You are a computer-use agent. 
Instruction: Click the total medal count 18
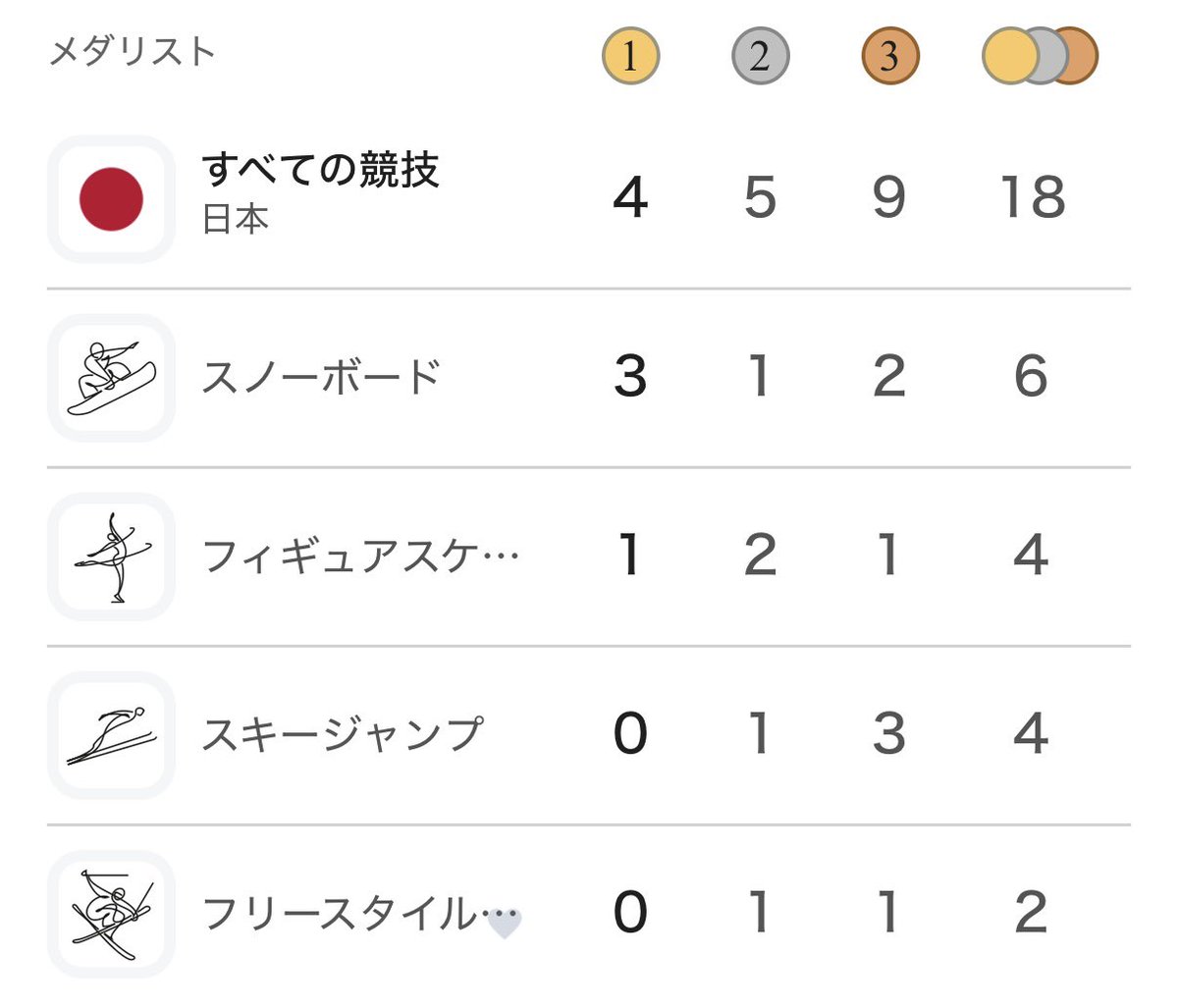(x=1032, y=197)
